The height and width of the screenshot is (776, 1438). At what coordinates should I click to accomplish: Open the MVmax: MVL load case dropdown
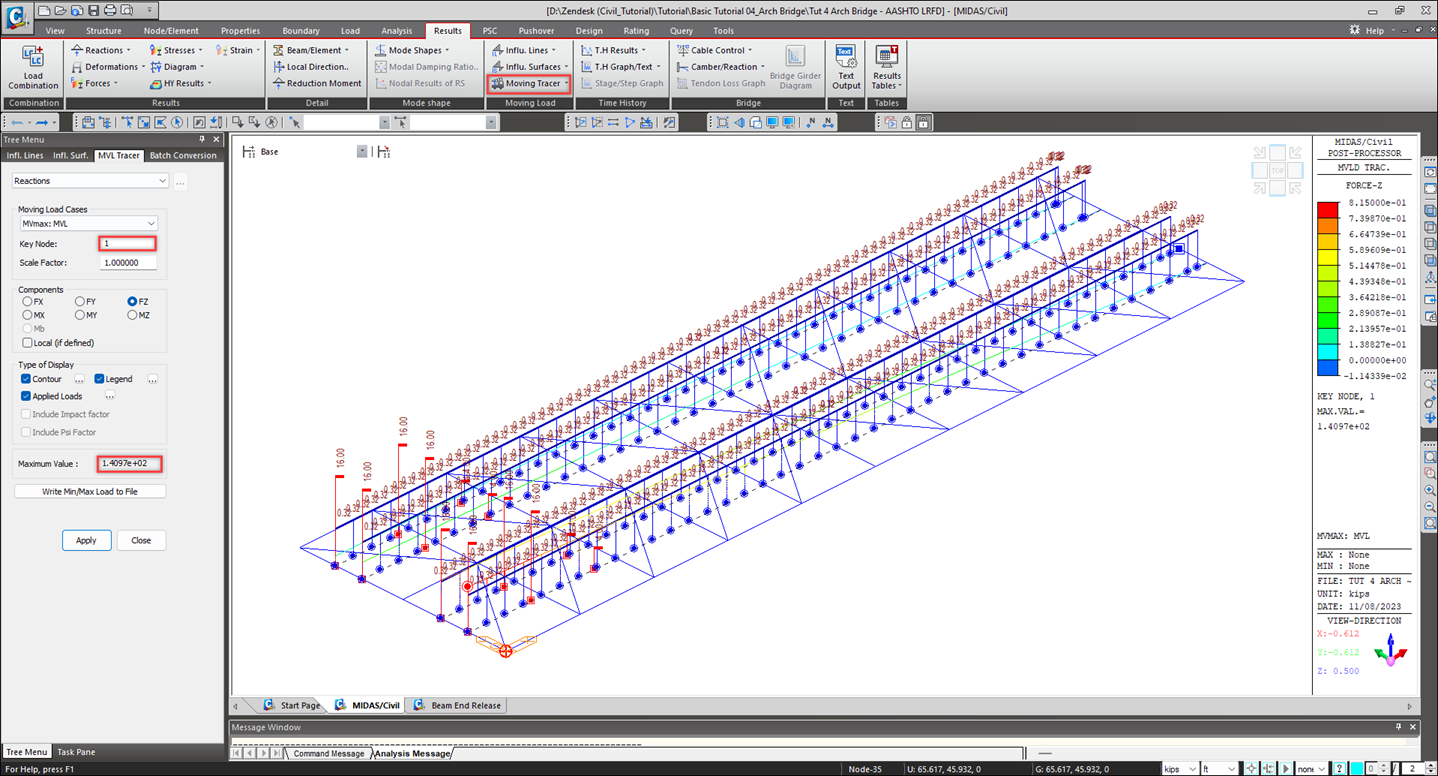89,224
